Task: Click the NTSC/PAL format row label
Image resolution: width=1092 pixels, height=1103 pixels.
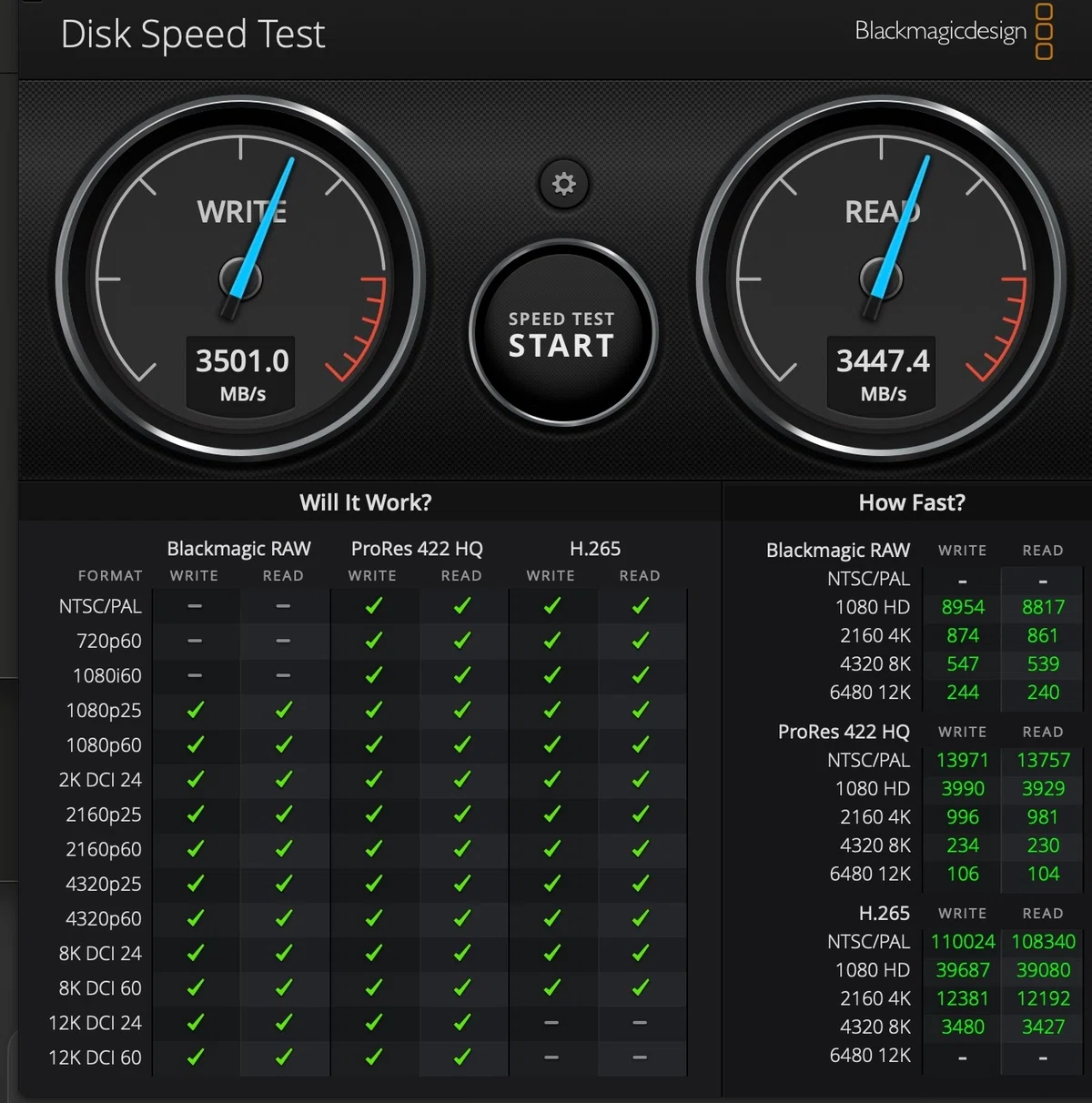Action: [100, 606]
